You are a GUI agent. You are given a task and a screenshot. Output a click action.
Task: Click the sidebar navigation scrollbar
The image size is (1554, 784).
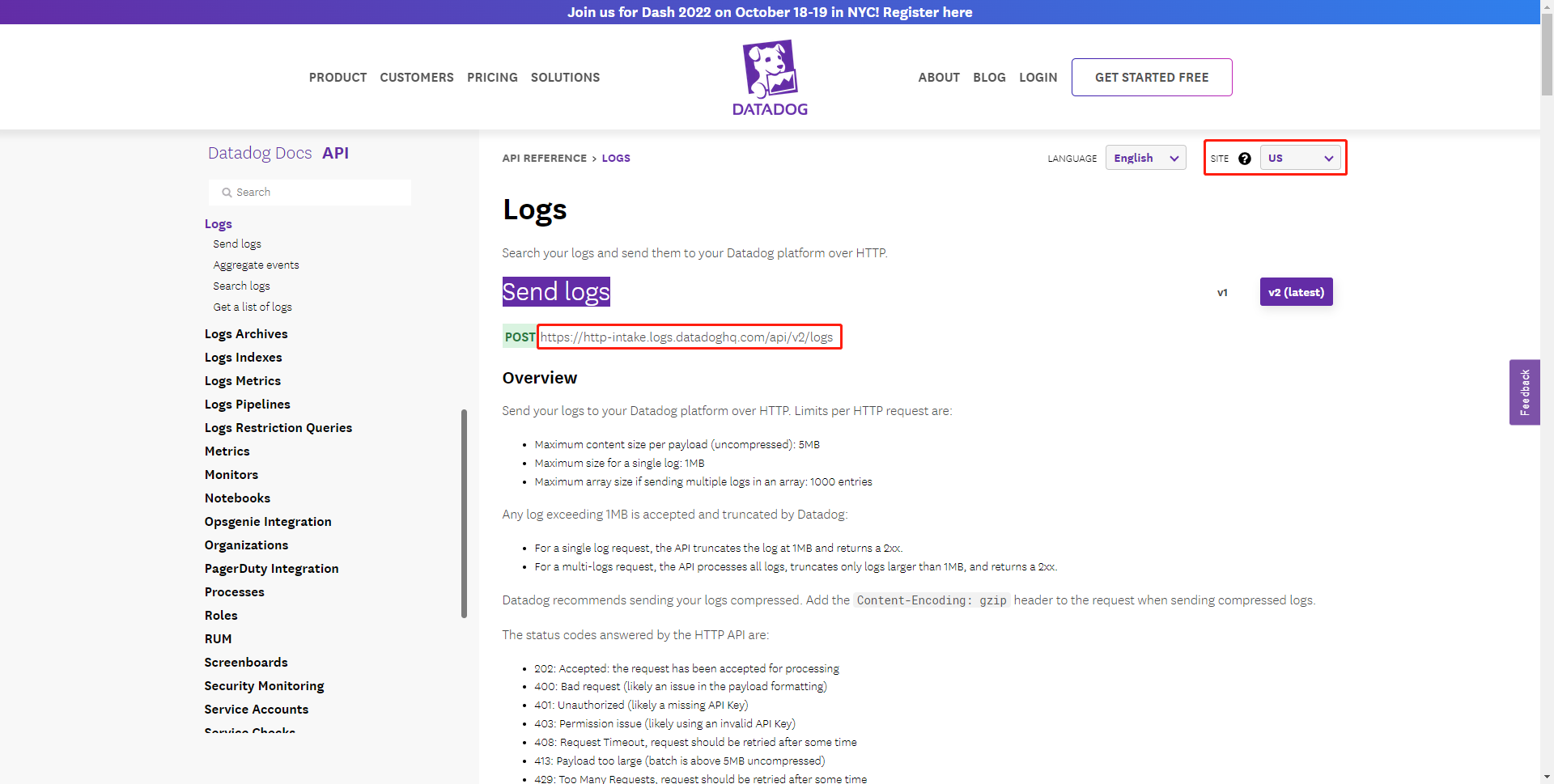pyautogui.click(x=464, y=514)
